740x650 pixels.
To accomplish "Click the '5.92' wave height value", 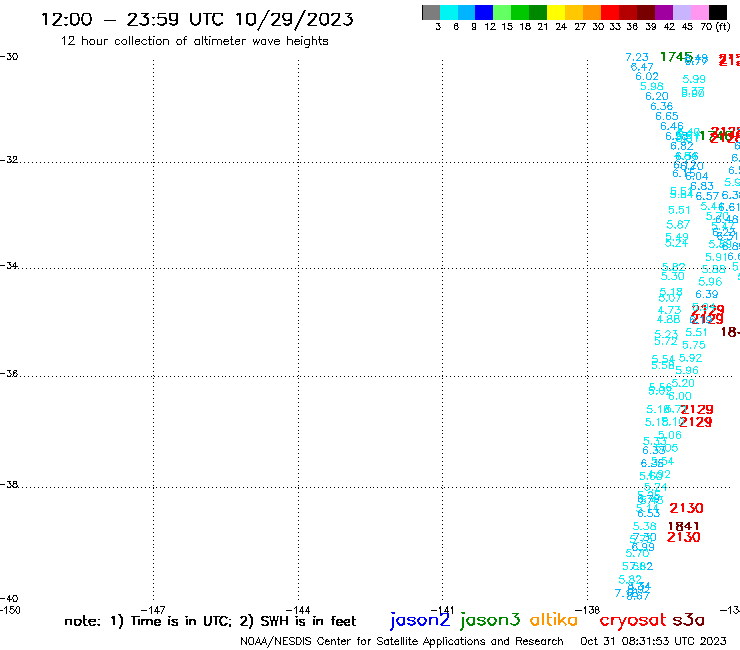I will (x=690, y=358).
